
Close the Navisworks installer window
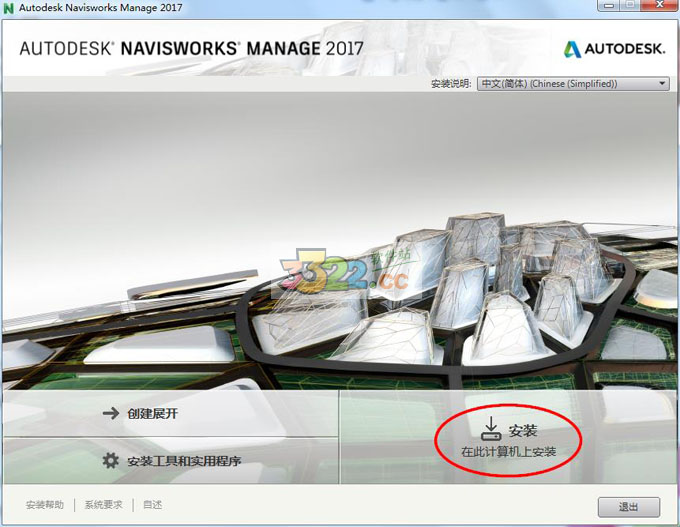click(660, 5)
